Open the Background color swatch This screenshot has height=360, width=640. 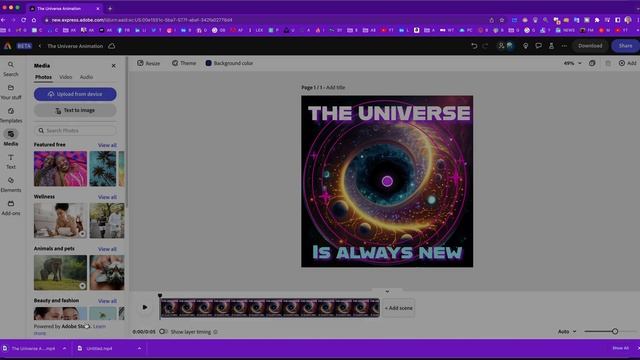tap(229, 63)
